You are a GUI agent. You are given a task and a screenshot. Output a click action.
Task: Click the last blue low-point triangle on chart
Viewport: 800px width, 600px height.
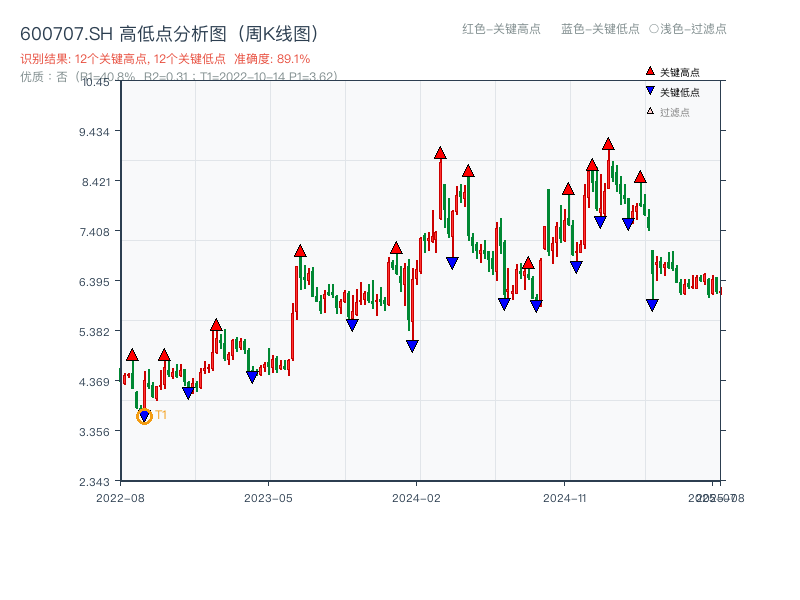(652, 305)
